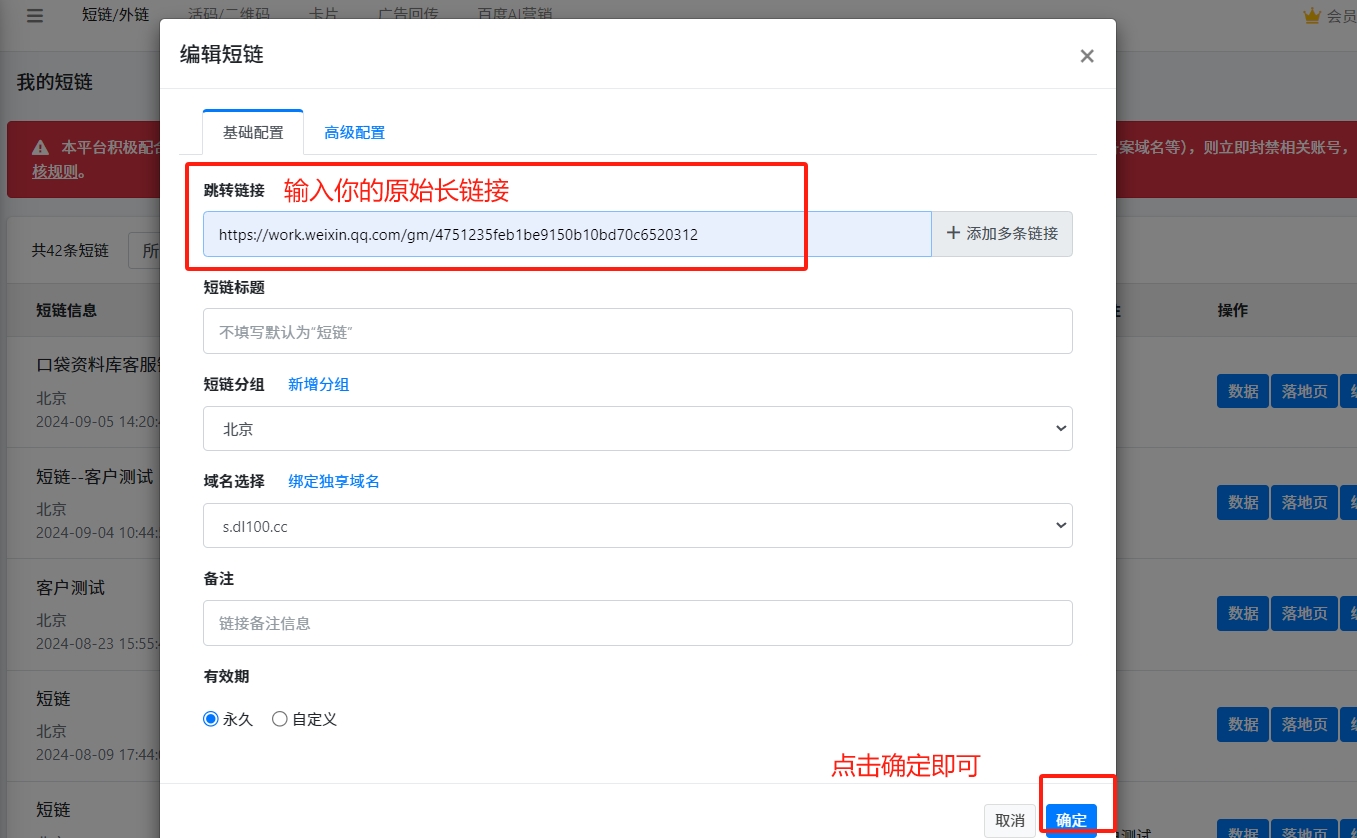Viewport: 1357px width, 838px height.
Task: Click the warning triangle icon in banner
Action: [x=40, y=148]
